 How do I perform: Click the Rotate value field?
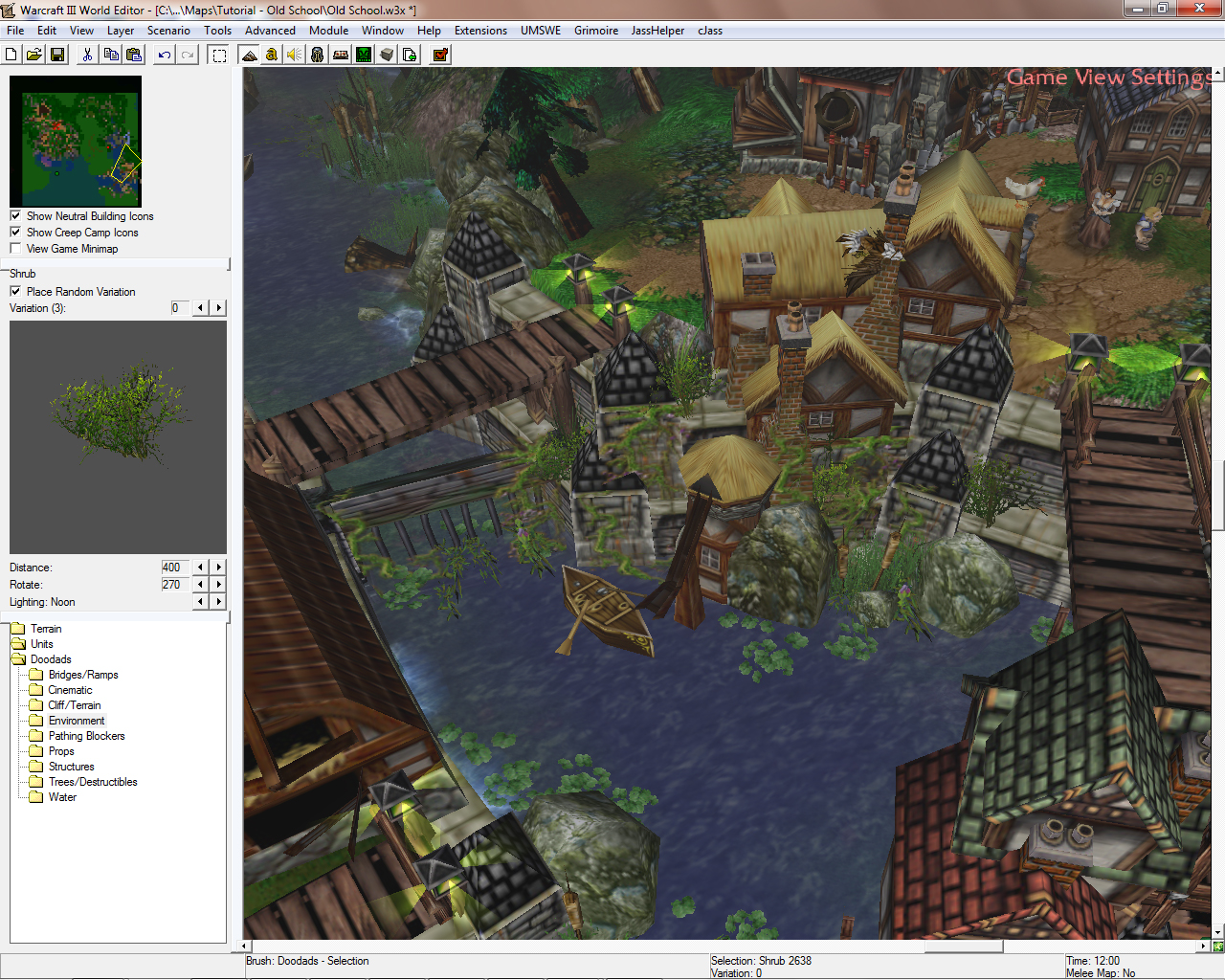[x=175, y=585]
